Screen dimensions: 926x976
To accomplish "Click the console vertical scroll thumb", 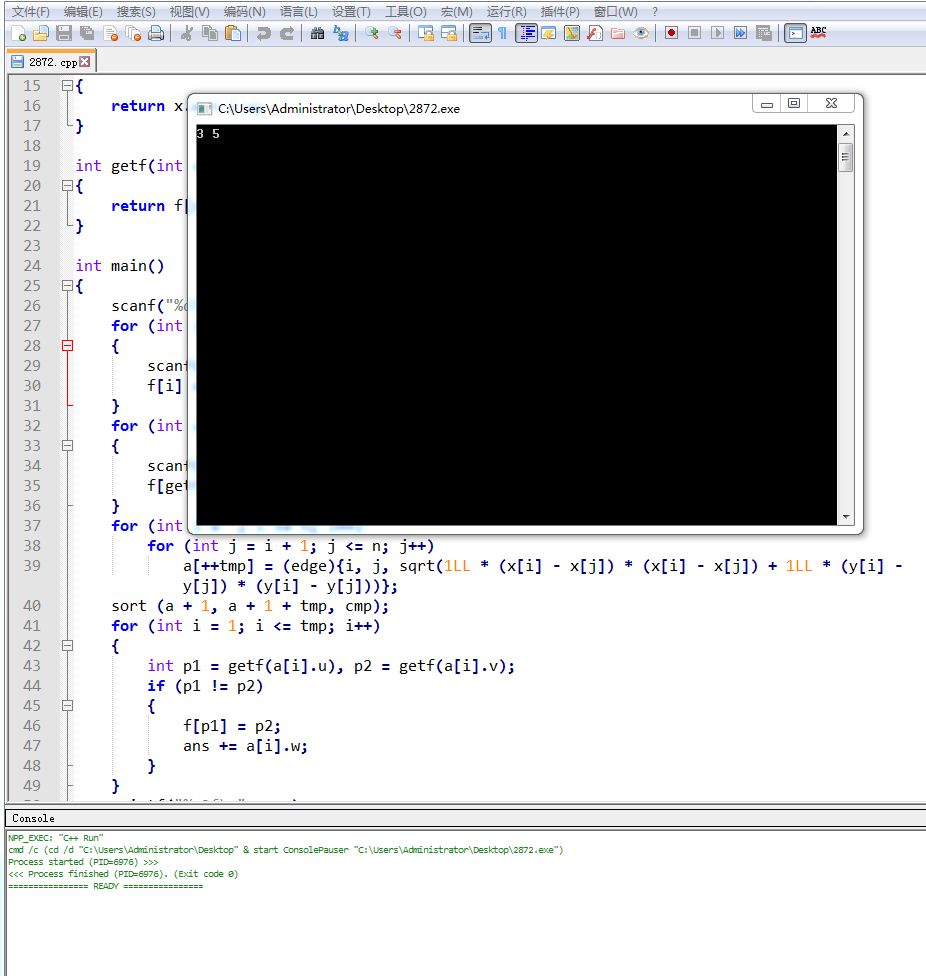I will click(x=845, y=157).
